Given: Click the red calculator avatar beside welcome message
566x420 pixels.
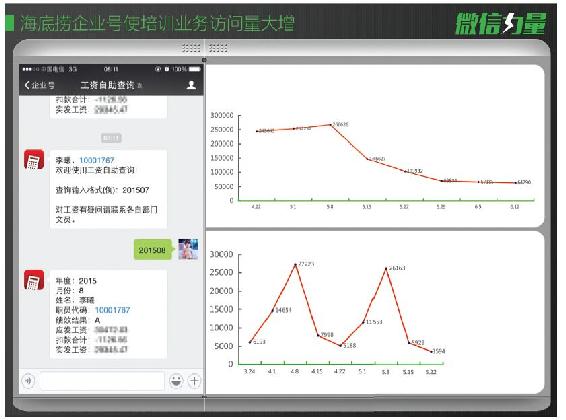Looking at the screenshot, I should [x=34, y=160].
